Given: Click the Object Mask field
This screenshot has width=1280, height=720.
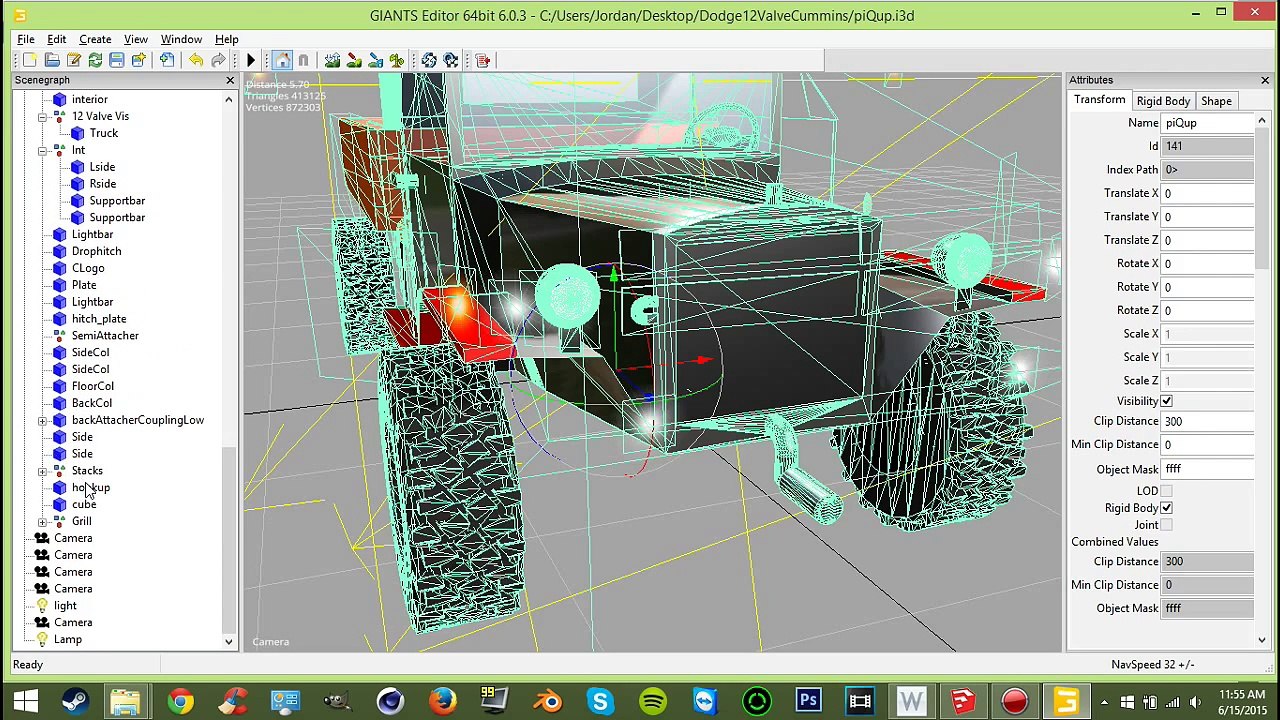Looking at the screenshot, I should pyautogui.click(x=1207, y=469).
